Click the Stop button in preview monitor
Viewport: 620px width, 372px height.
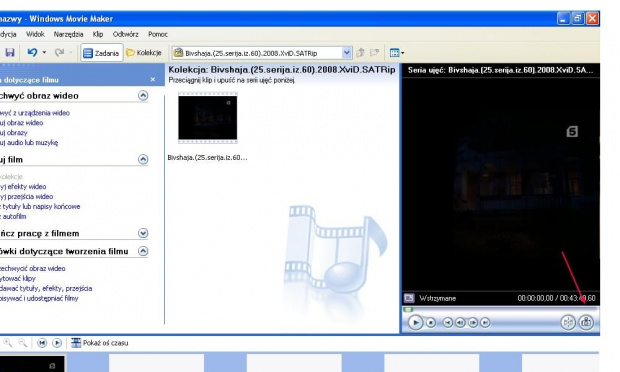point(431,323)
